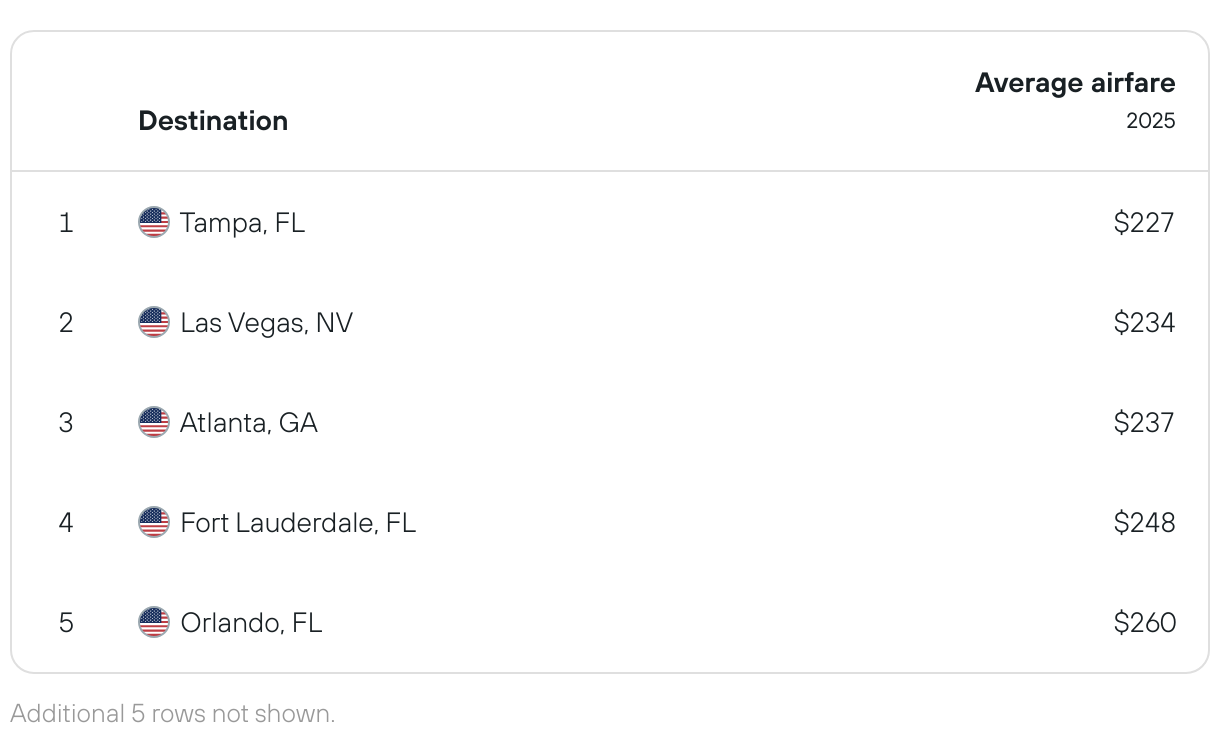Click the $227 airfare value
Screen dimensions: 1220x740
click(x=1144, y=222)
